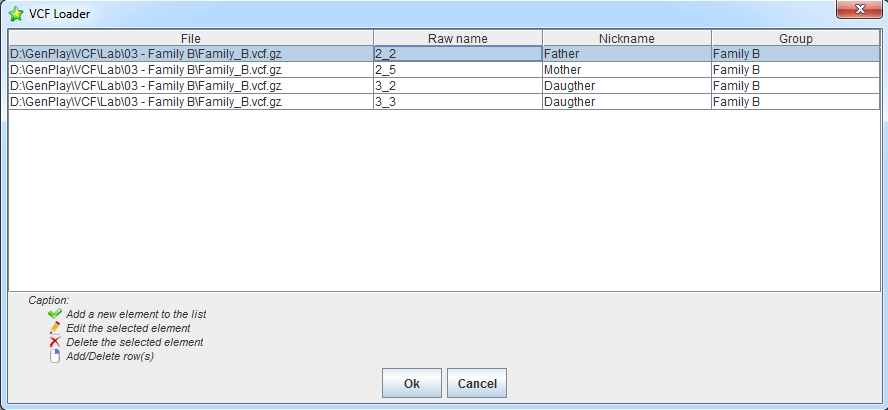The width and height of the screenshot is (888, 410).
Task: Select the raw name cell 2_2
Action: click(x=457, y=54)
